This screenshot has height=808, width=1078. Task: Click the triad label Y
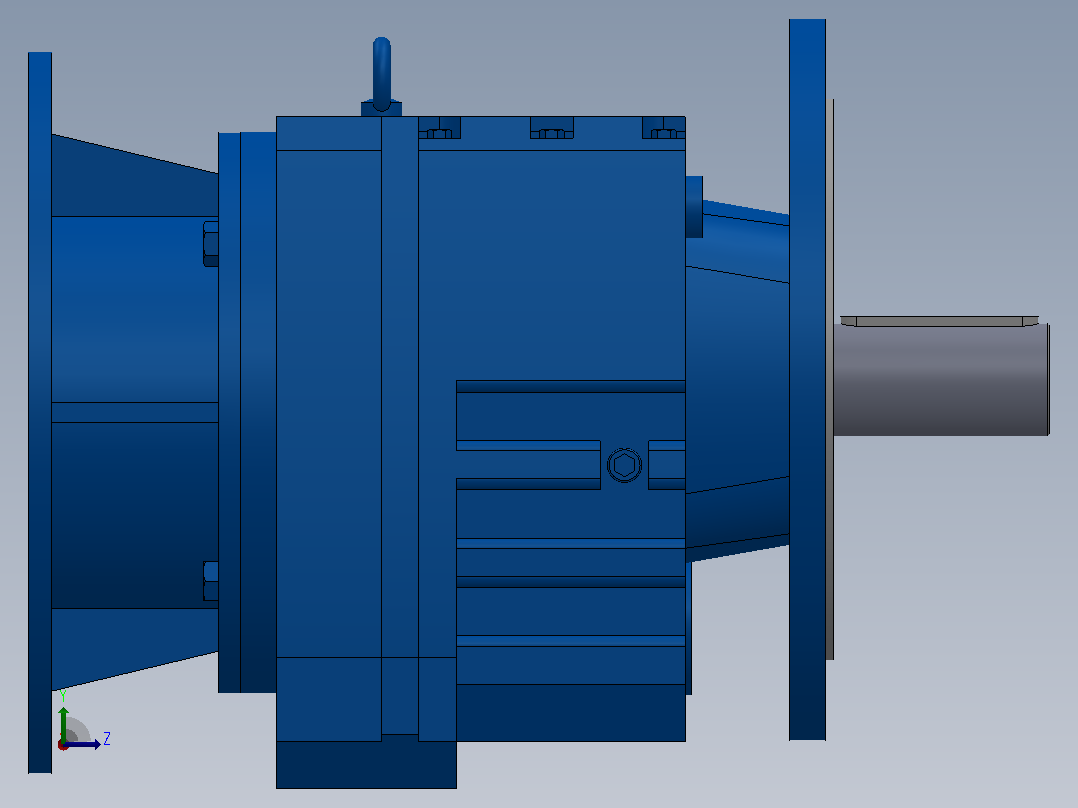coord(63,696)
